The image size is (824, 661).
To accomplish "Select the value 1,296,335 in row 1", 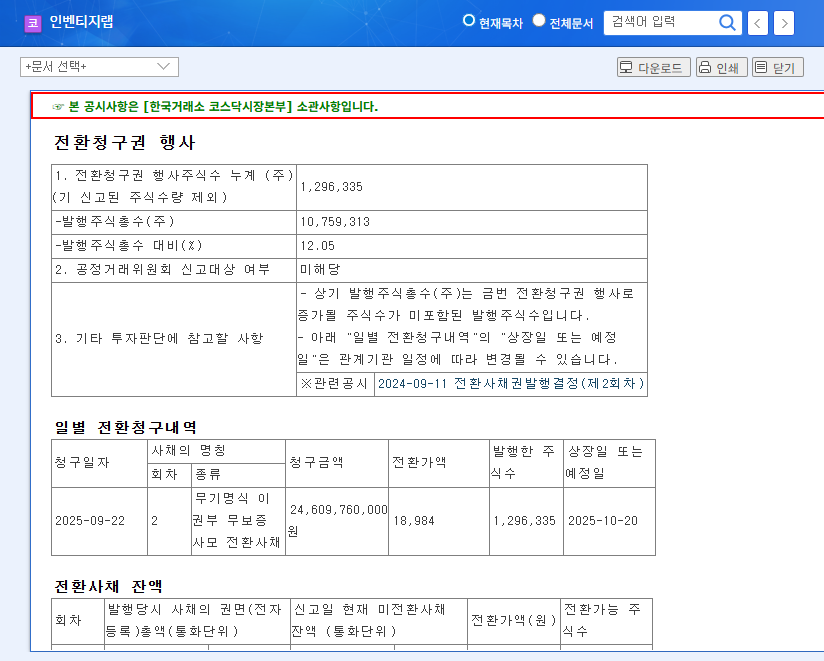I will point(332,187).
